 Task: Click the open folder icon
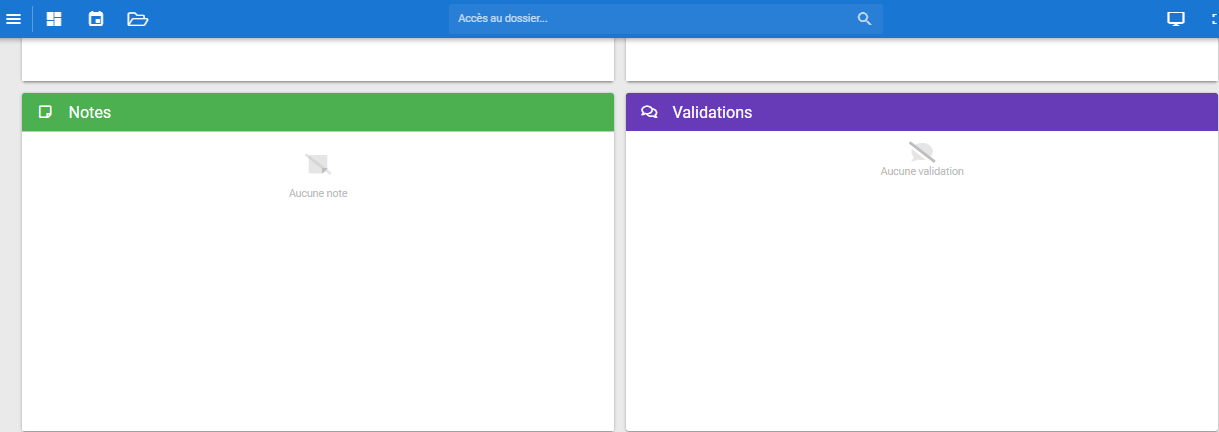click(138, 19)
